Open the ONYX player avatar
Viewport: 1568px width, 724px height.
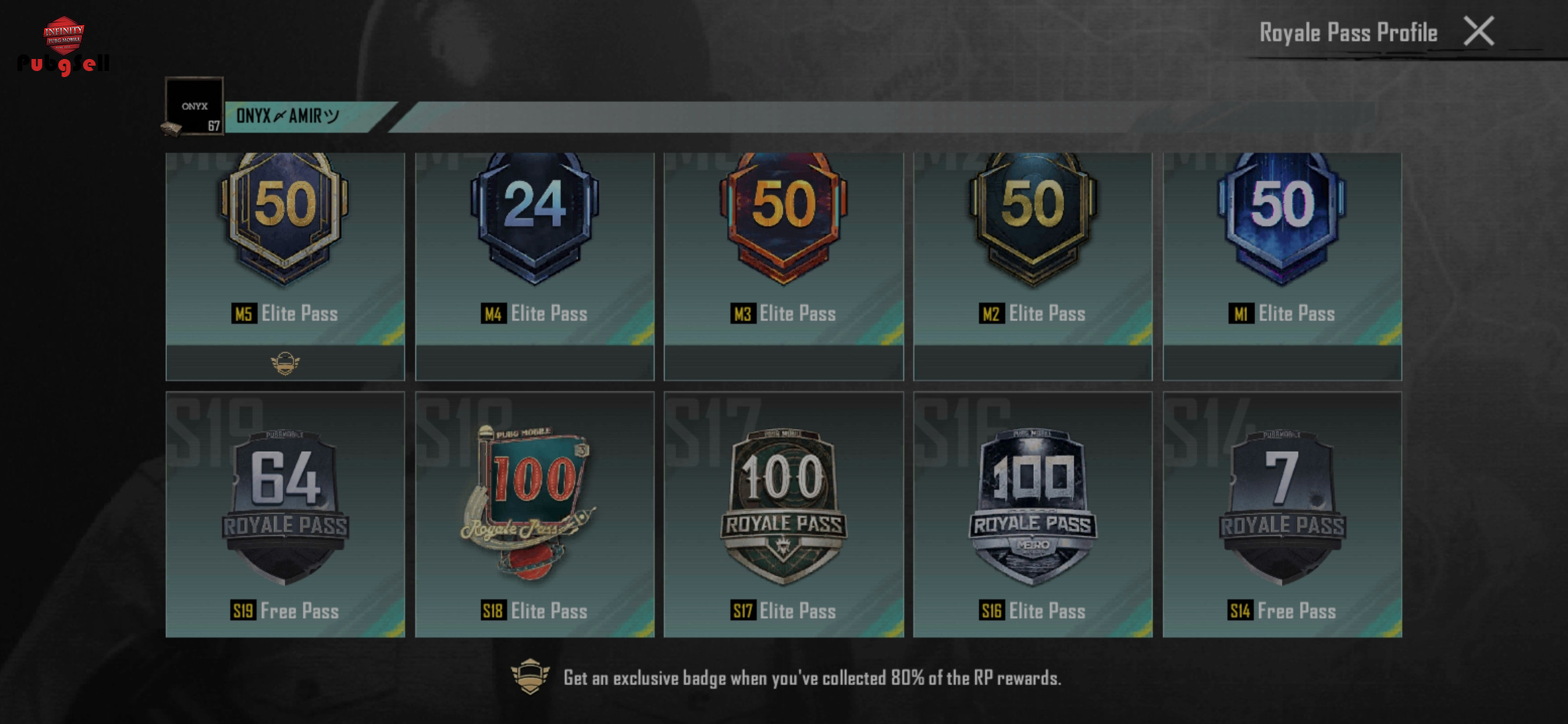[x=194, y=106]
